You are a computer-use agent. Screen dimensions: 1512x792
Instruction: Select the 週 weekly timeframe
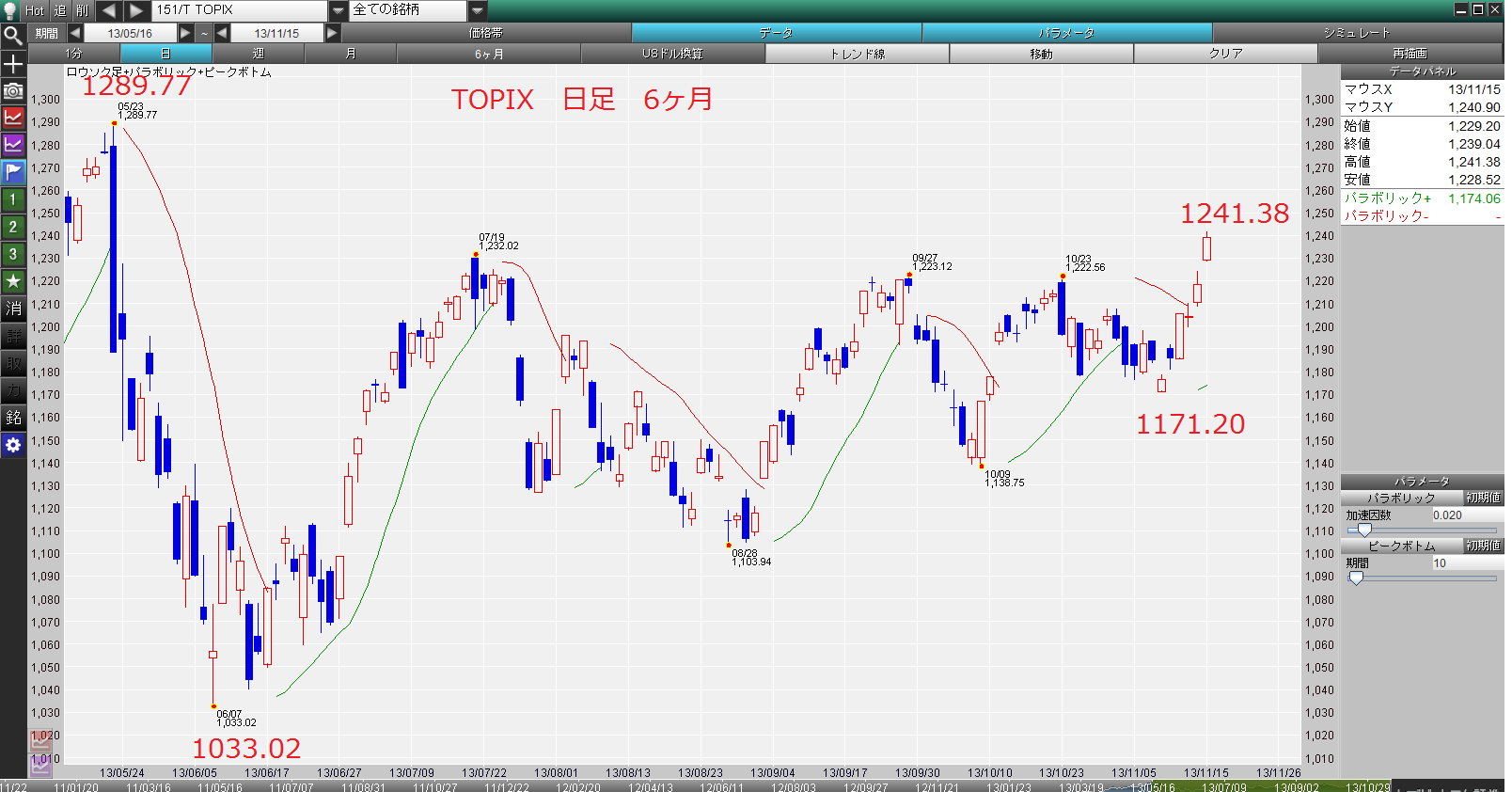coord(259,54)
